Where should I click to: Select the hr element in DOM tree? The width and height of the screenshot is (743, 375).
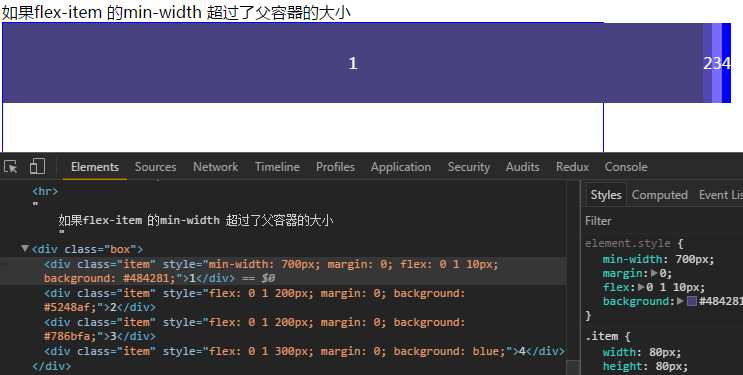45,192
